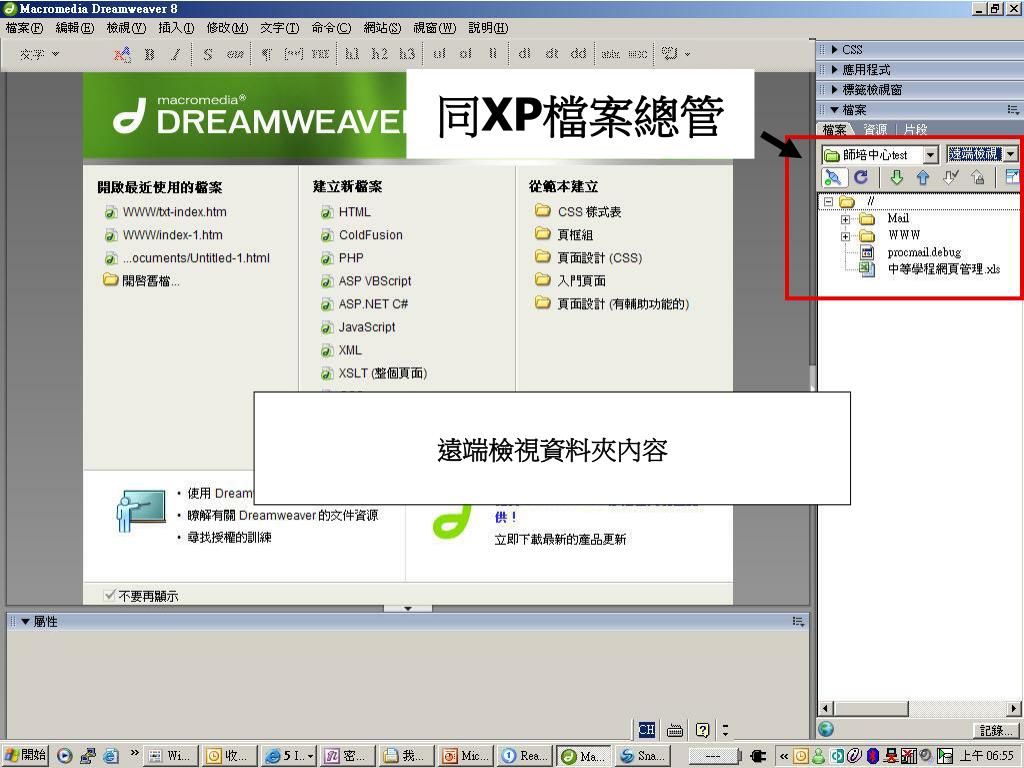The width and height of the screenshot is (1024, 768).
Task: Click the language bar help icon
Action: pyautogui.click(x=703, y=729)
